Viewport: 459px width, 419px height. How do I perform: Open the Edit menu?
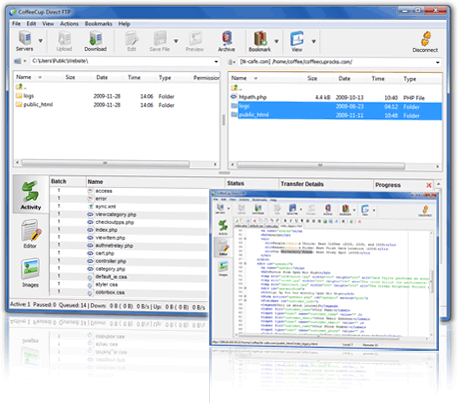click(31, 24)
